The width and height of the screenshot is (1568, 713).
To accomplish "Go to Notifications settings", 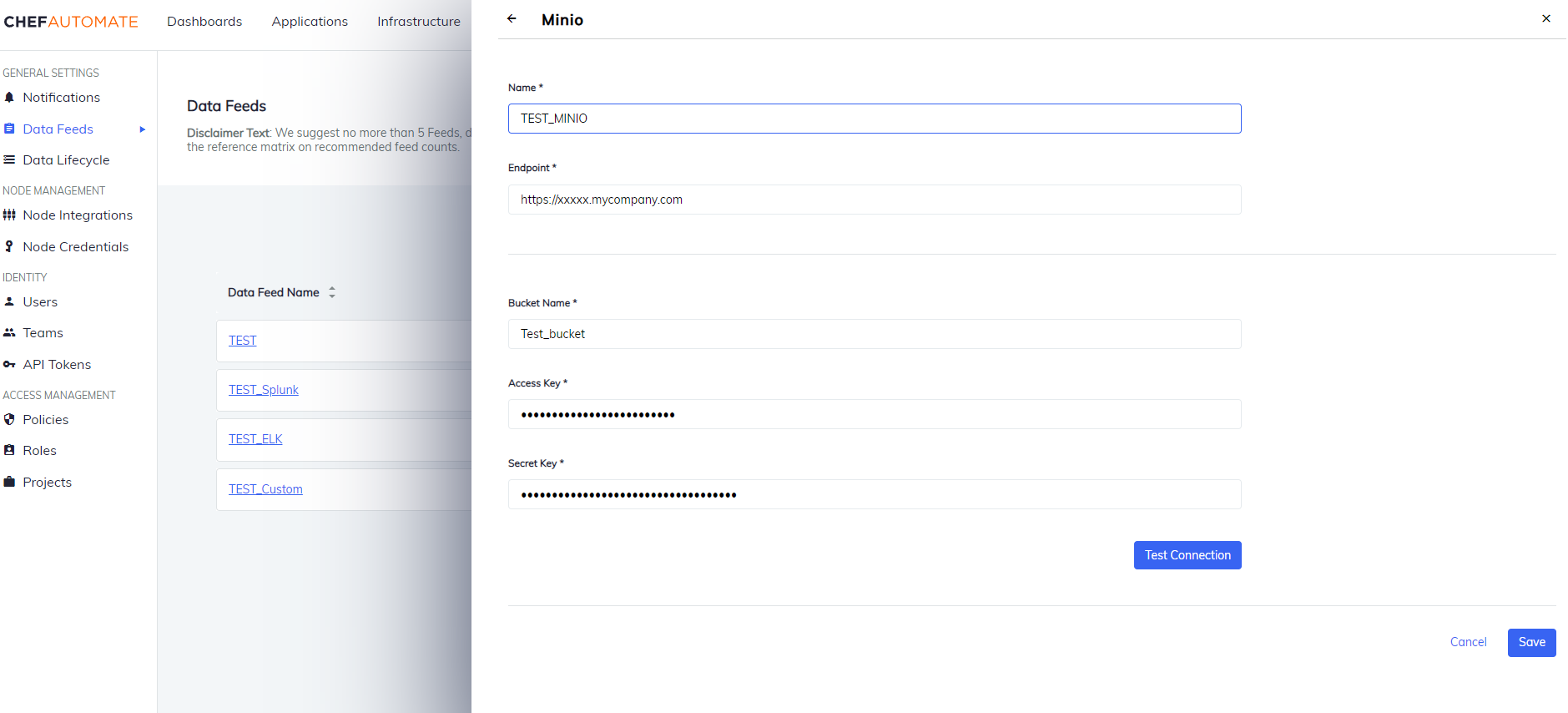I will (x=62, y=98).
